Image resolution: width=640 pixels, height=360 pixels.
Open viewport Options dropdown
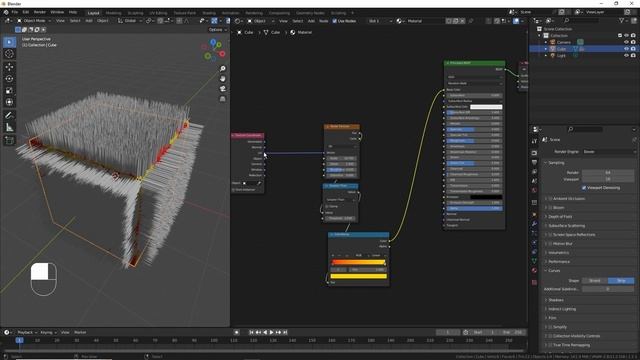pyautogui.click(x=217, y=29)
